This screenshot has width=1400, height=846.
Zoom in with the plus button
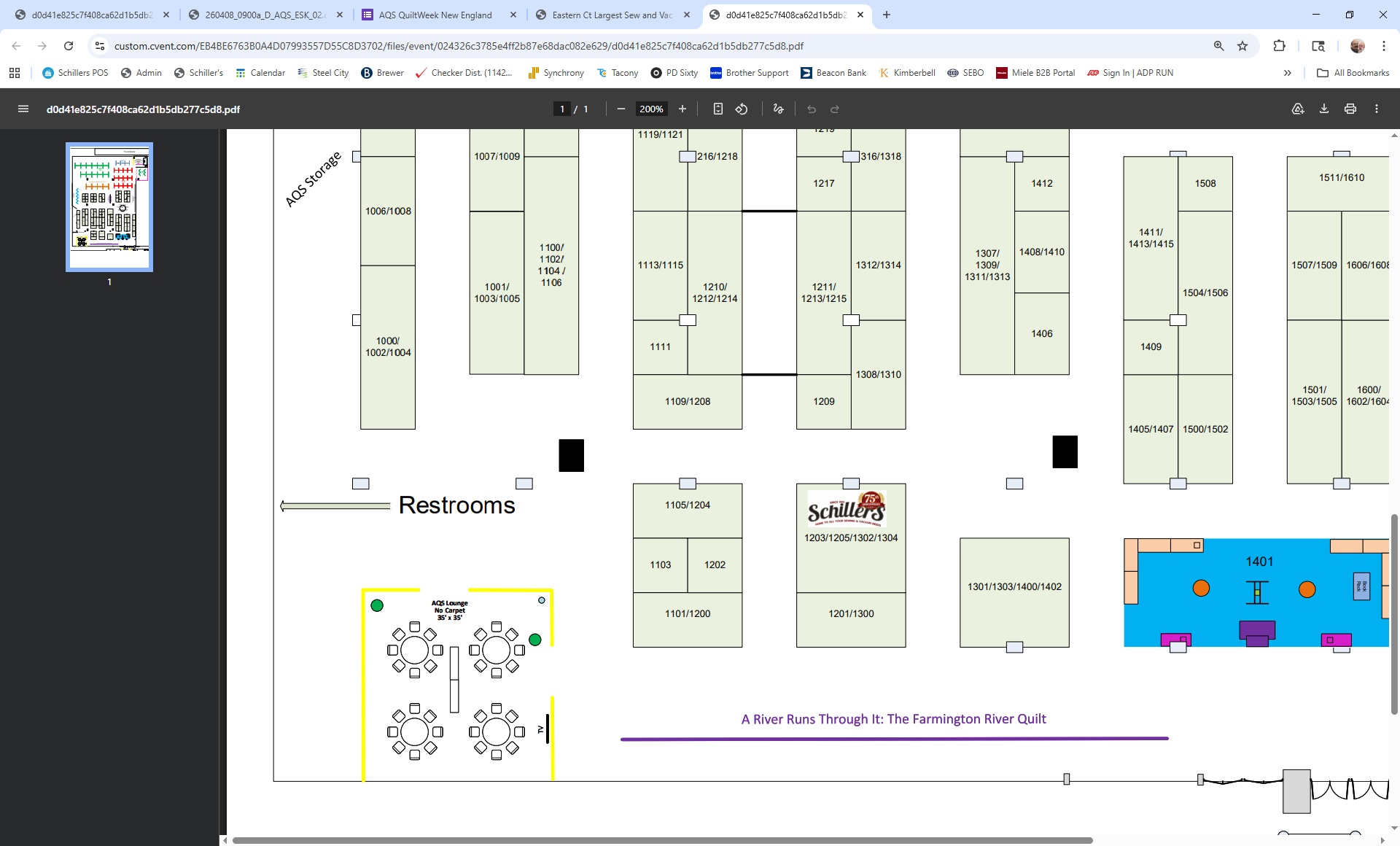682,109
